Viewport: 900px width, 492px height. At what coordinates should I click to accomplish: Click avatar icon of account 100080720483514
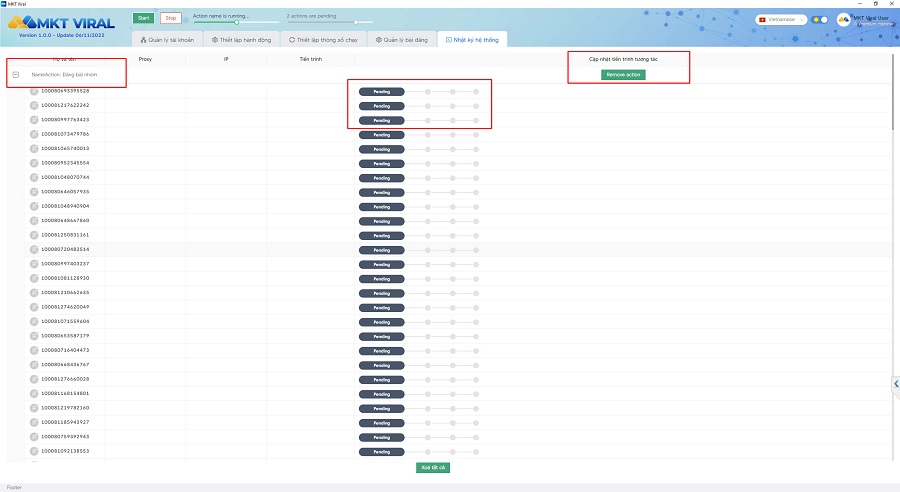34,249
